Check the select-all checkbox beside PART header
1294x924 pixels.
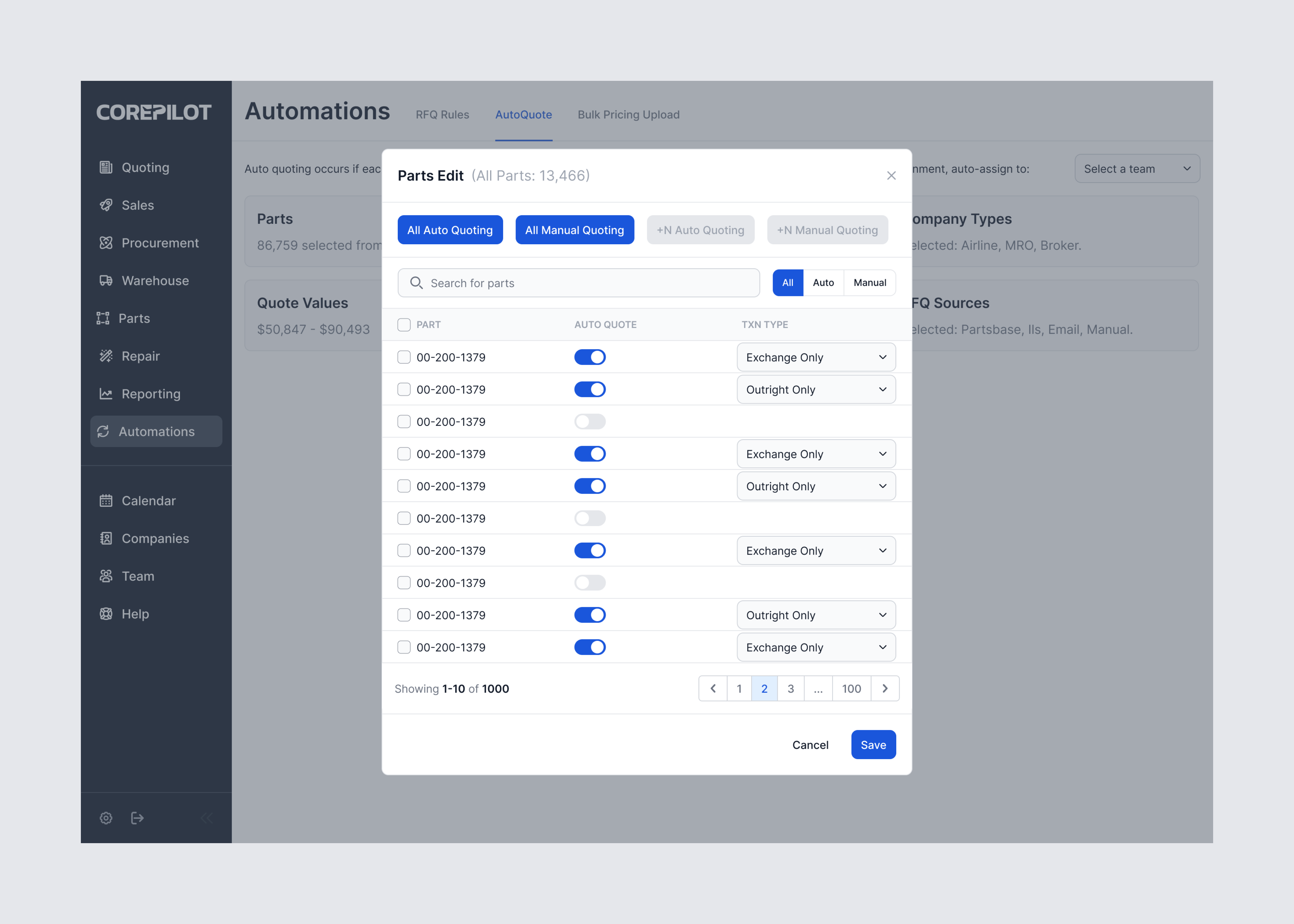(404, 324)
